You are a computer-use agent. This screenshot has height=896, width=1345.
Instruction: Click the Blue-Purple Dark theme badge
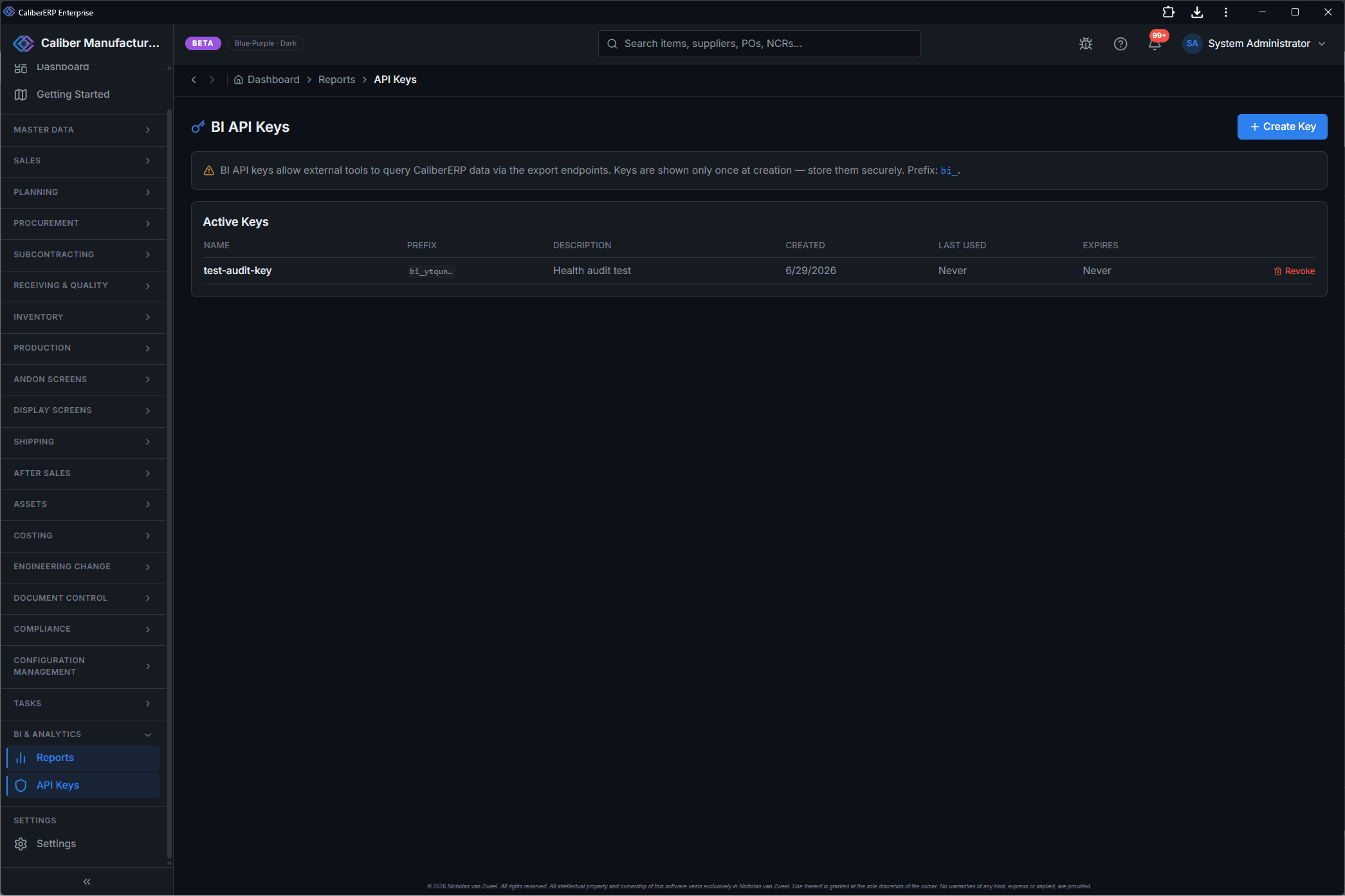[266, 43]
